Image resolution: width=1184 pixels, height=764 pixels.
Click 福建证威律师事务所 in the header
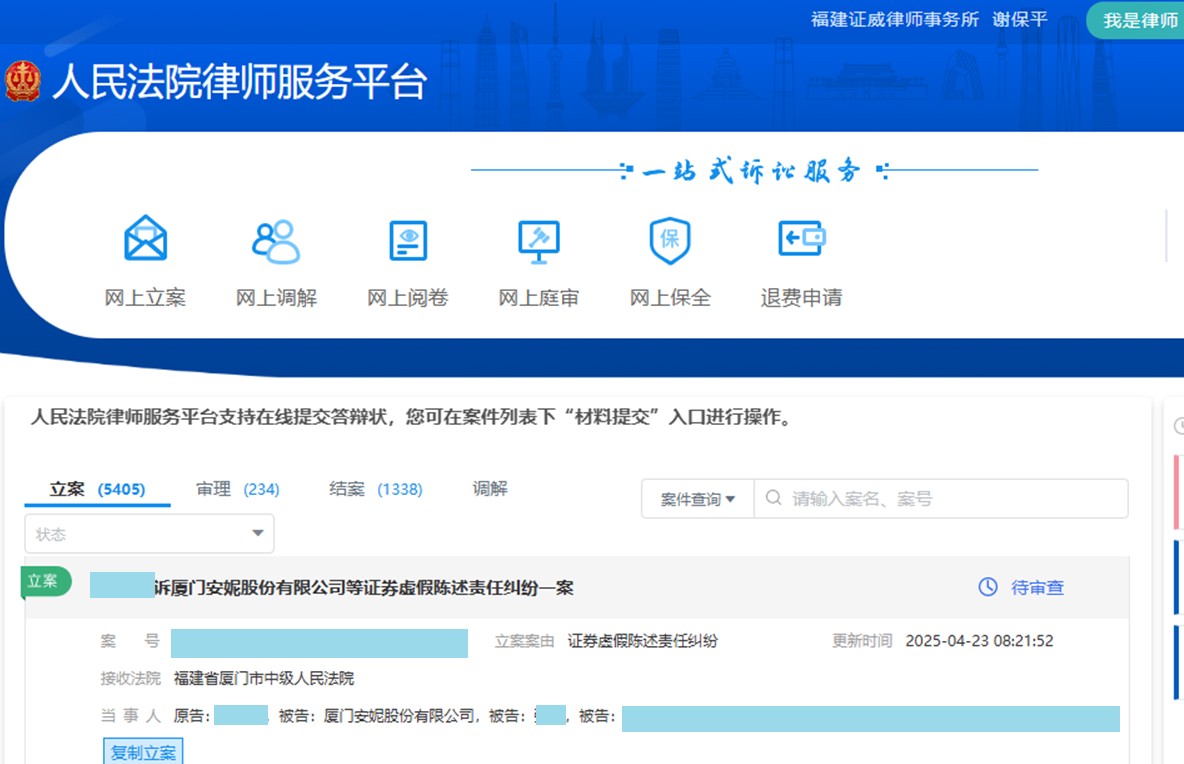pyautogui.click(x=895, y=20)
